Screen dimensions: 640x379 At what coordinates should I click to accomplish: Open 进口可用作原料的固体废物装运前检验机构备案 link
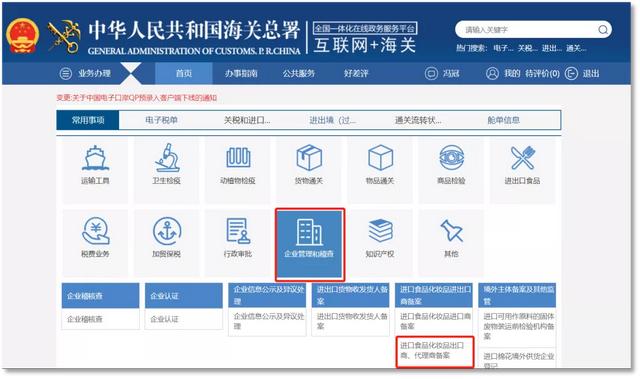pyautogui.click(x=518, y=326)
